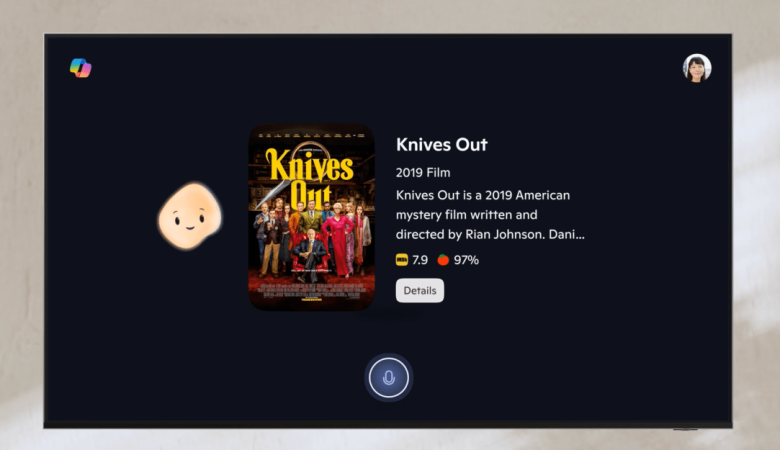Click the Rotten Tomatoes tomato icon

(x=443, y=260)
